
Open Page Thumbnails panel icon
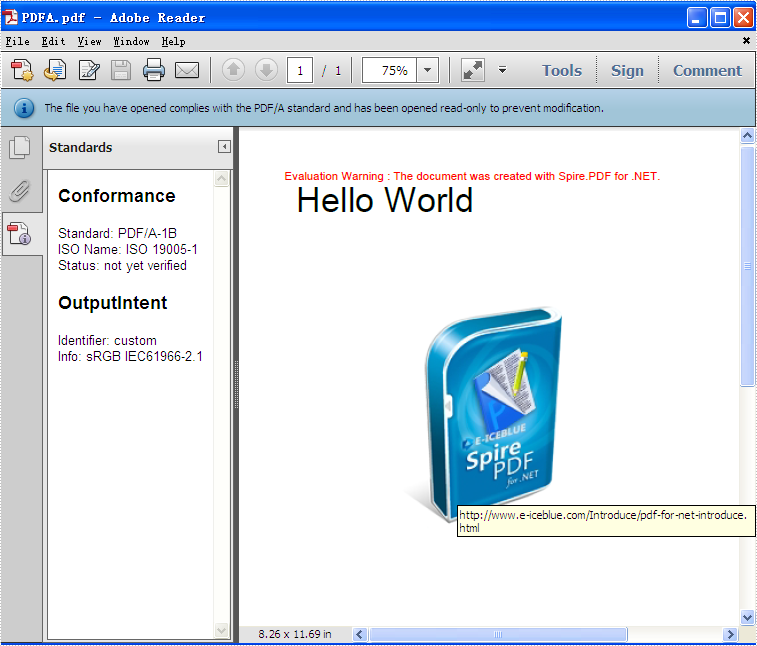point(20,147)
